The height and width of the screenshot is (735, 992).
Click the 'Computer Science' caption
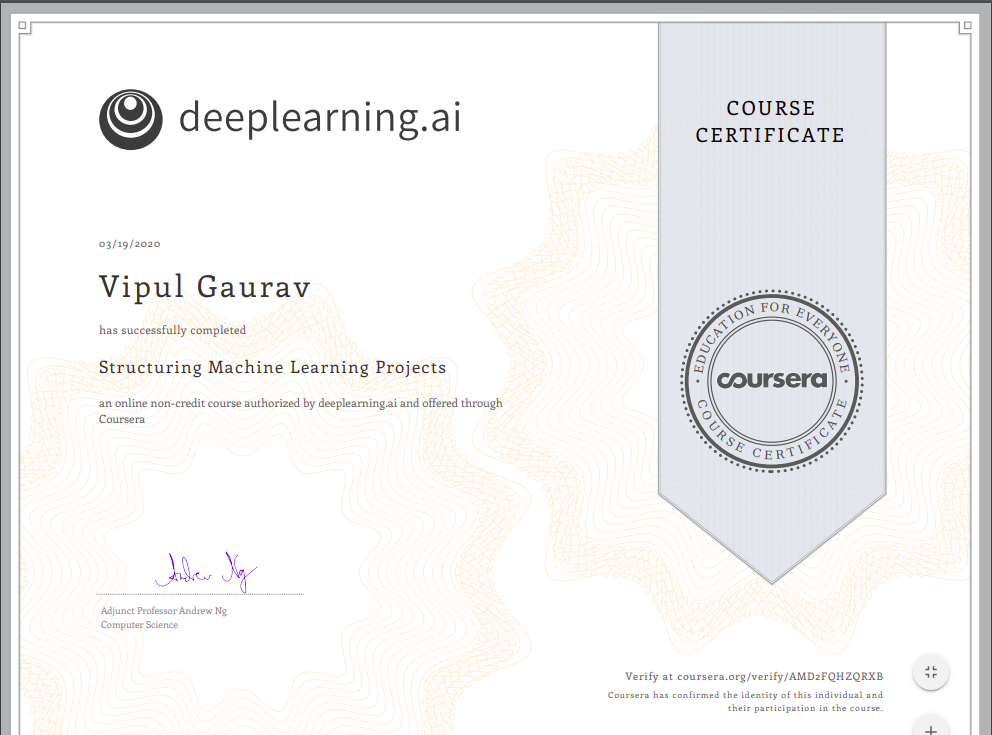point(139,624)
